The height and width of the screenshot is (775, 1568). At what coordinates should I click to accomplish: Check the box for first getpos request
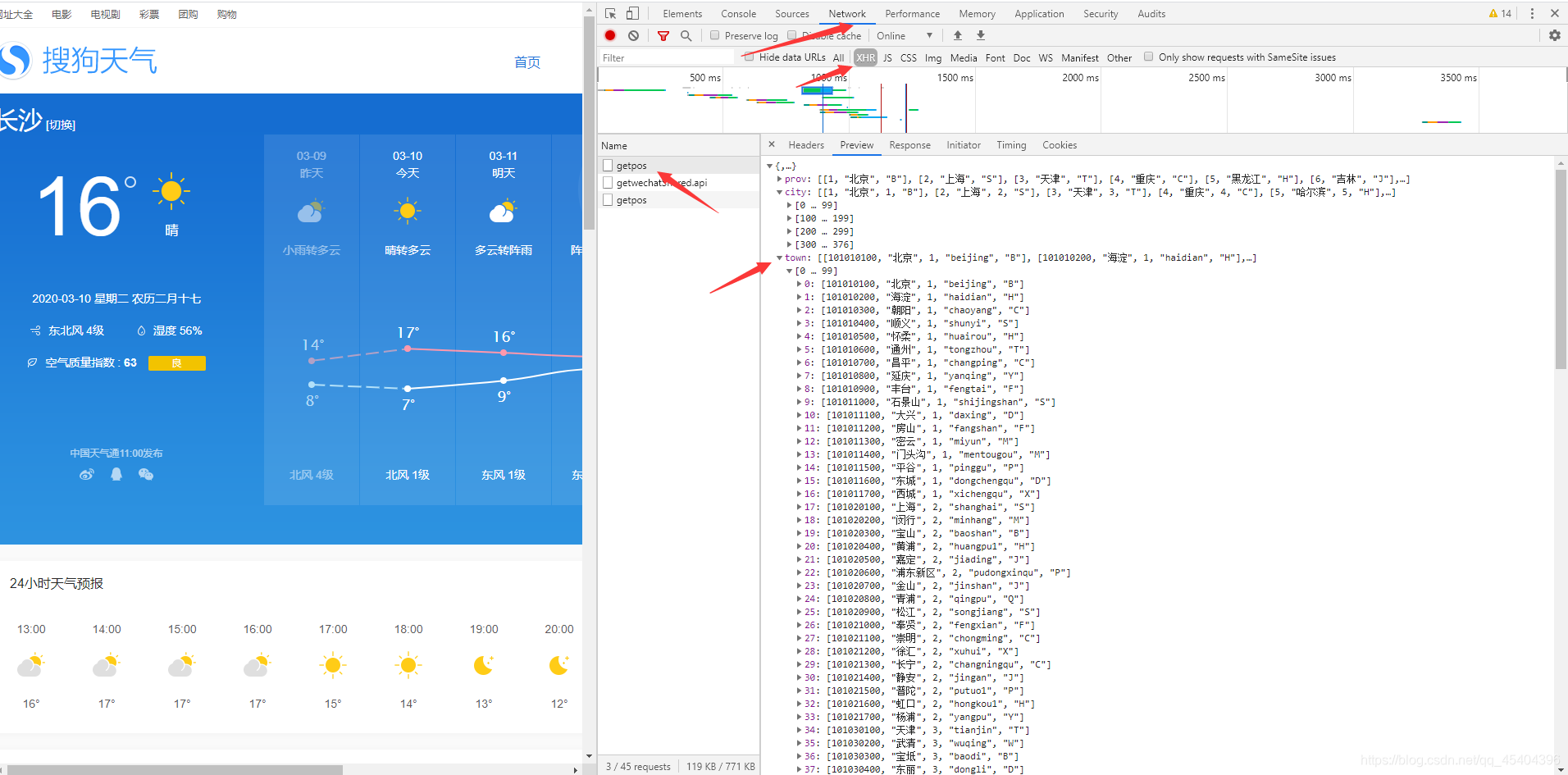pyautogui.click(x=608, y=166)
